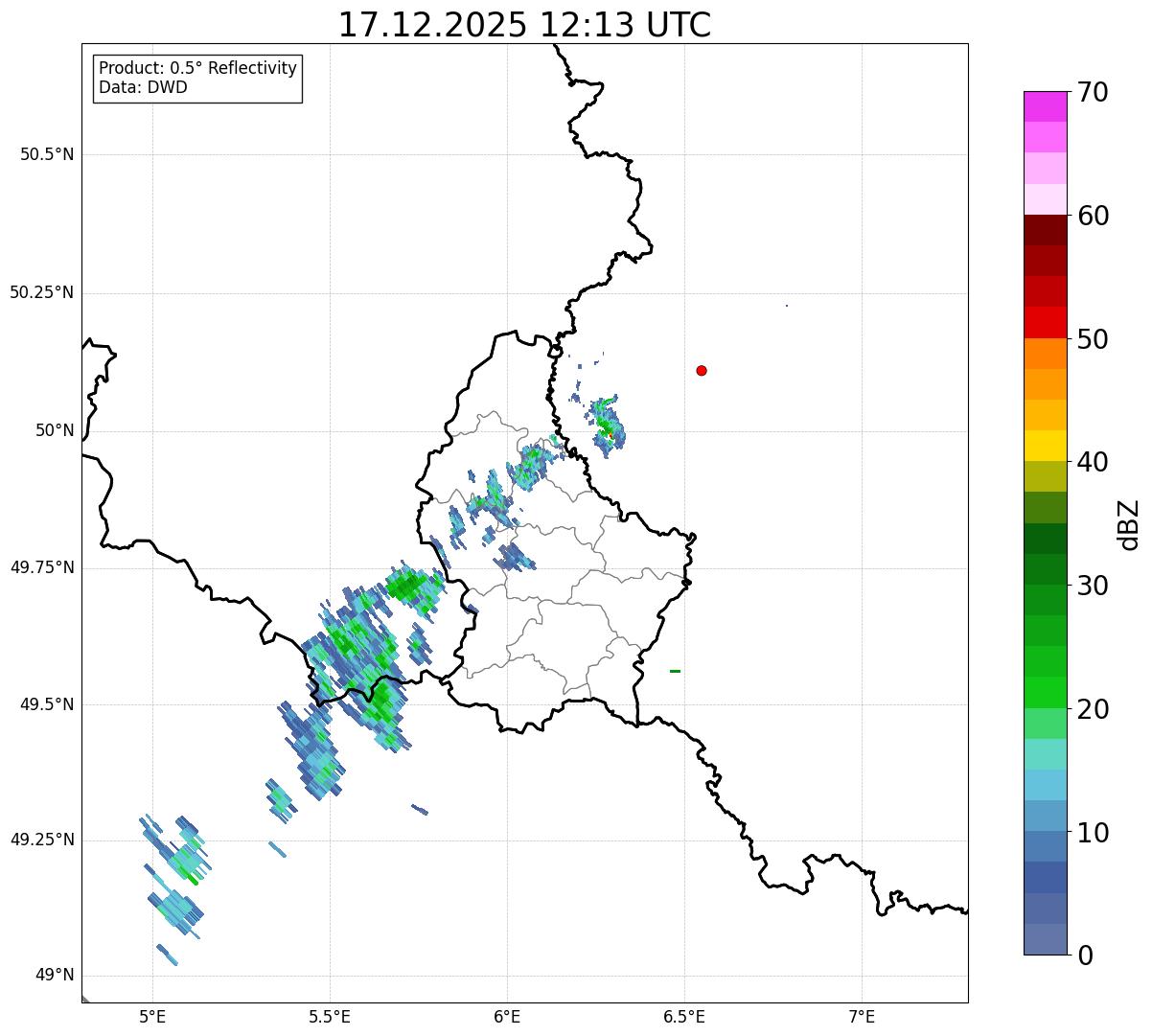
Task: Click the magenta top segment of colorbar
Action: 1045,106
